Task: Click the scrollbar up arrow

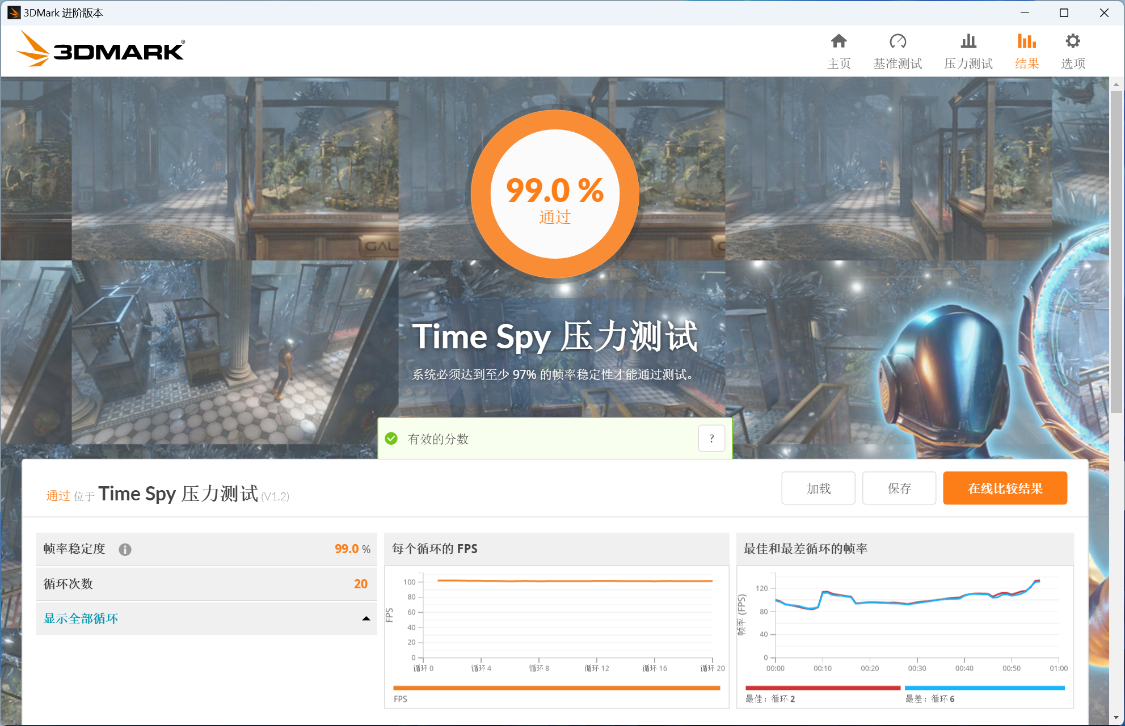Action: tap(1117, 84)
